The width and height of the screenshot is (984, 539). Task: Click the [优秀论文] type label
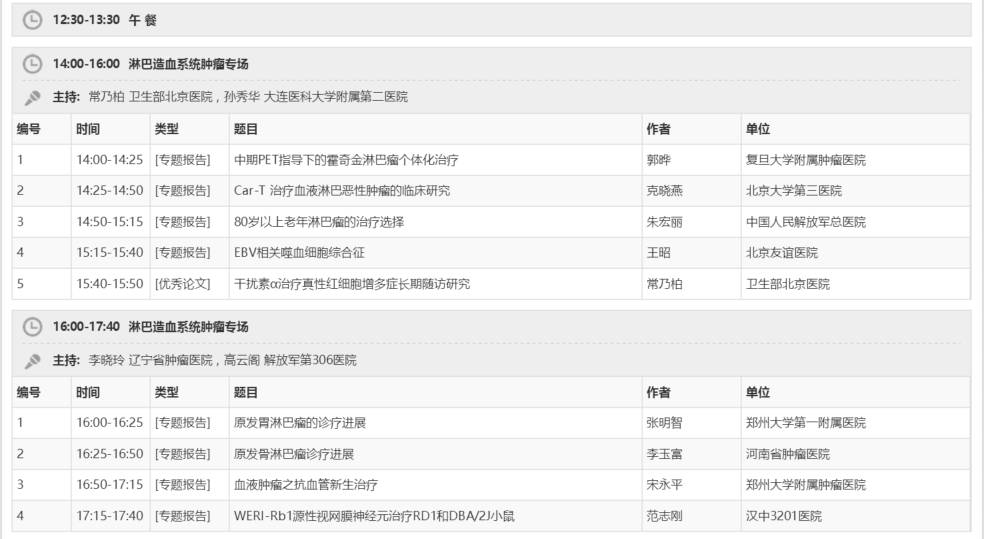tap(183, 284)
